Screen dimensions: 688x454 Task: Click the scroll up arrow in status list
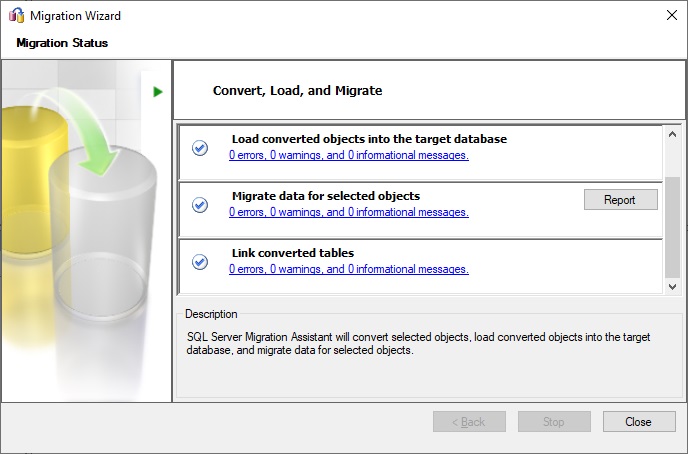click(672, 135)
